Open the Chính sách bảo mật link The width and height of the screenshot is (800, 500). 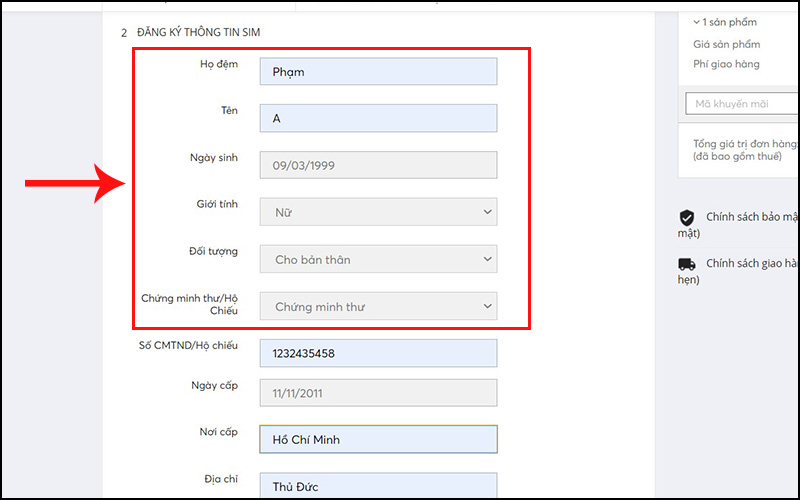pyautogui.click(x=751, y=217)
